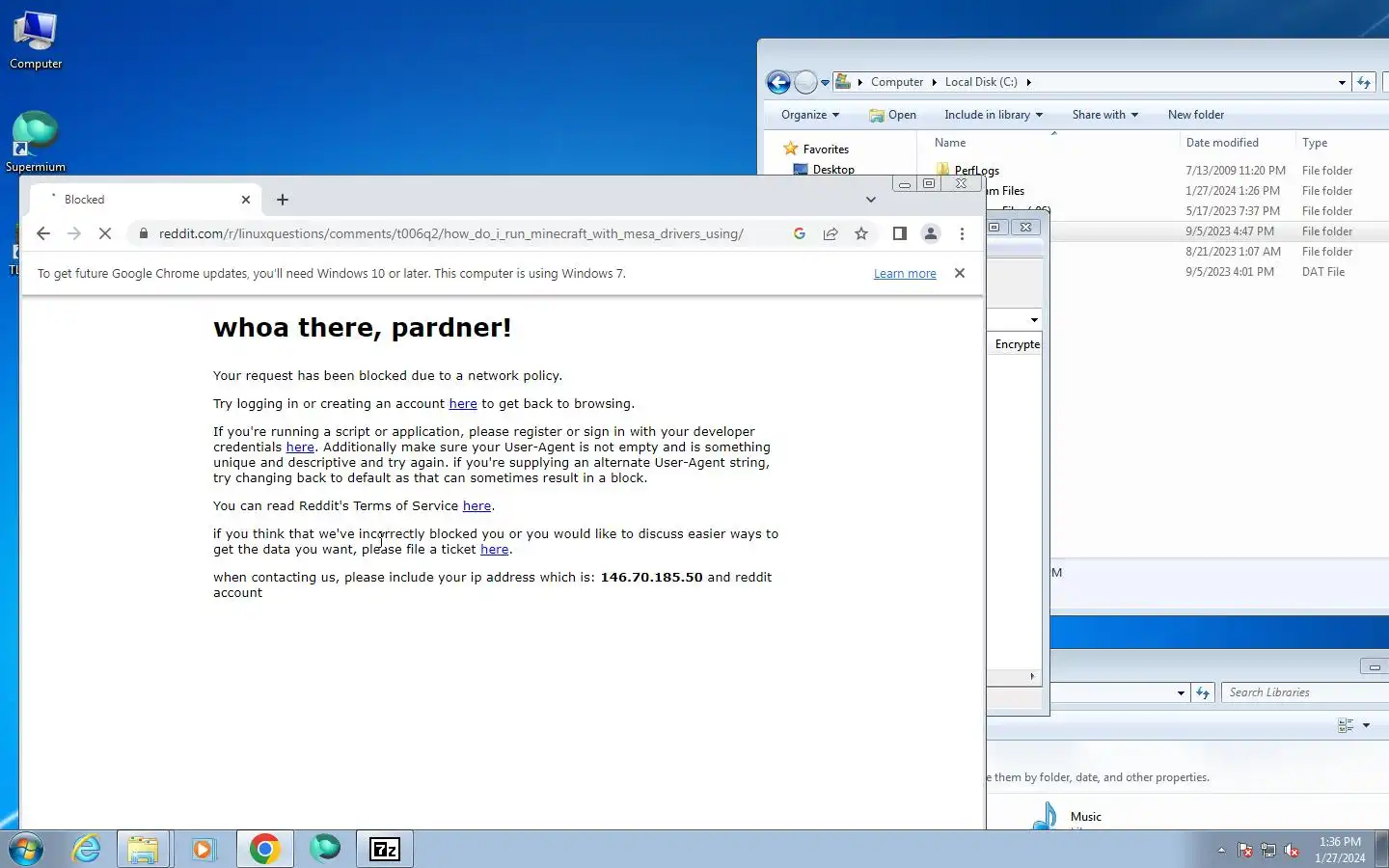This screenshot has width=1389, height=868.
Task: Open Supermium from the taskbar
Action: click(325, 849)
